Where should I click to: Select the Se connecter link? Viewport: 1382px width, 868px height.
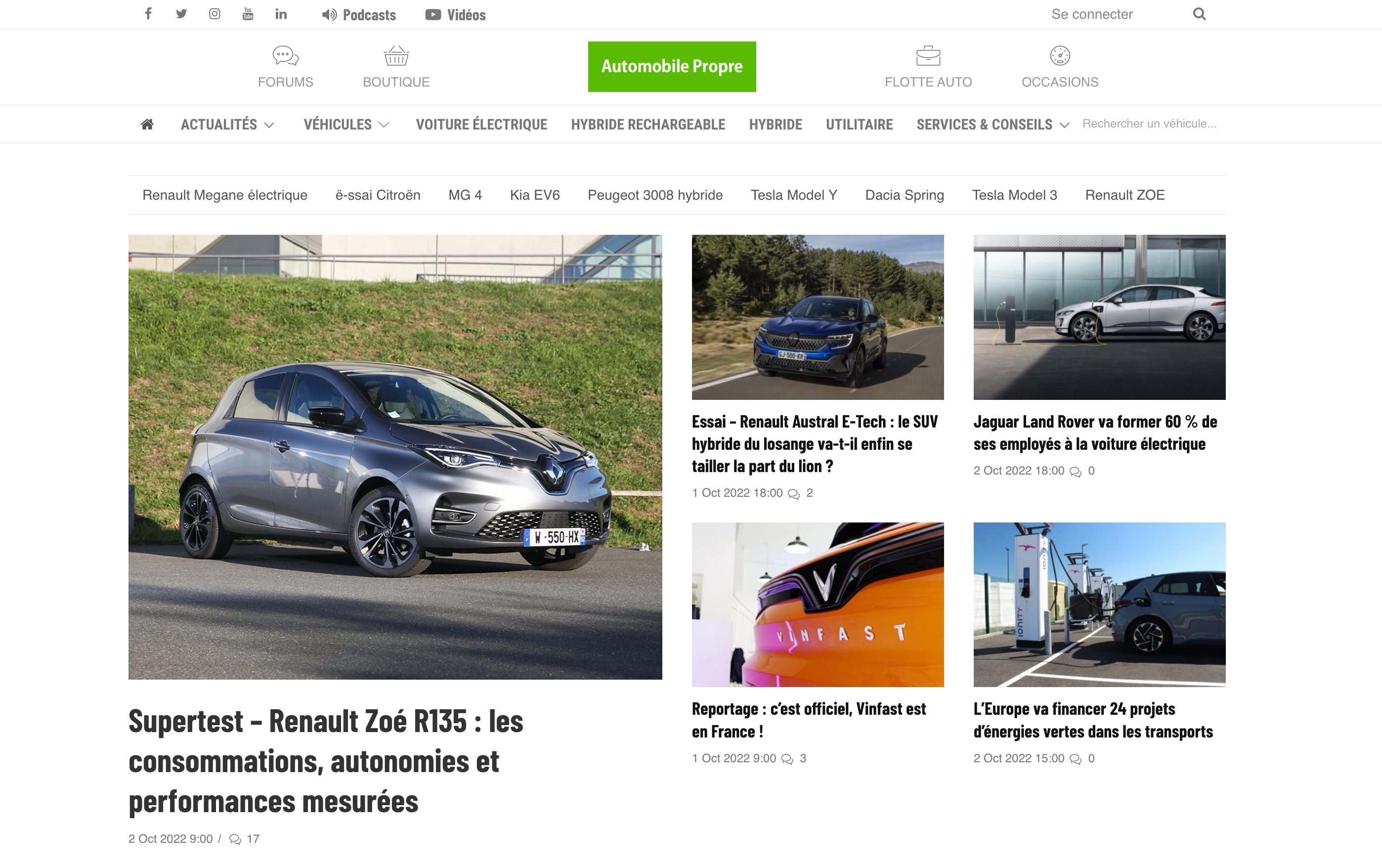tap(1092, 14)
